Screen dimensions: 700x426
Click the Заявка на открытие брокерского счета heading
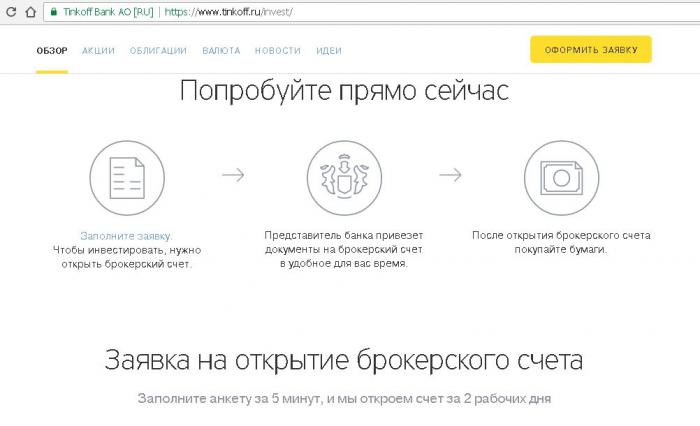344,360
